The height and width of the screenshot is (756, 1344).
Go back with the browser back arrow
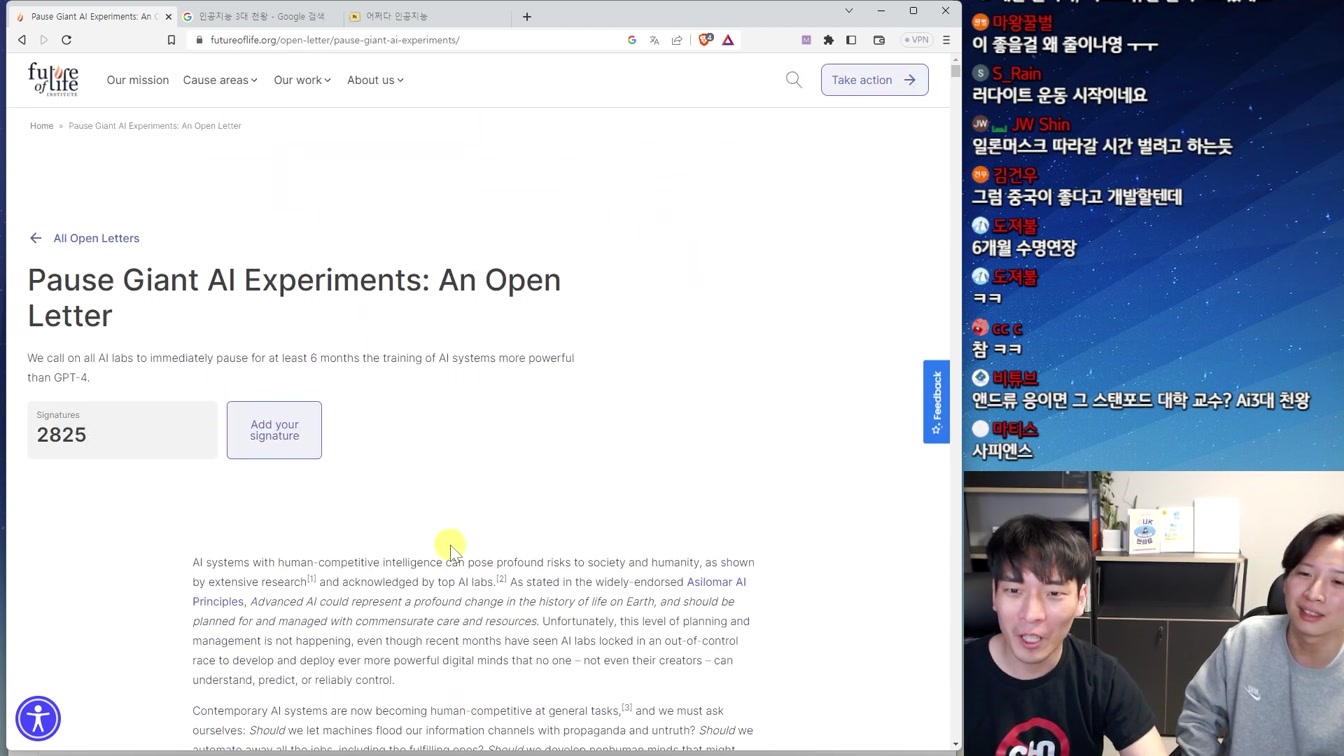(x=22, y=40)
